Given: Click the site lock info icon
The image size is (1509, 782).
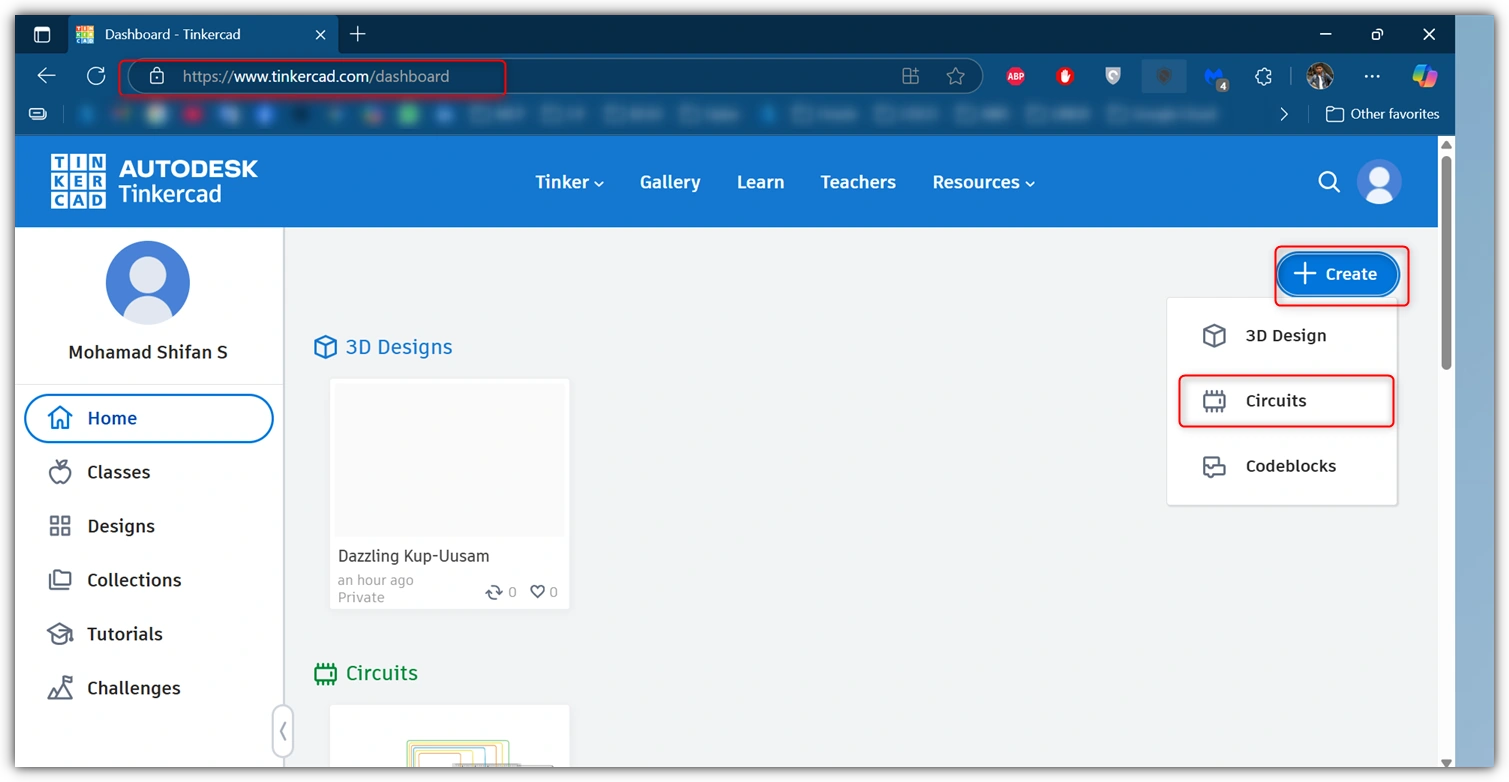Looking at the screenshot, I should [x=156, y=76].
